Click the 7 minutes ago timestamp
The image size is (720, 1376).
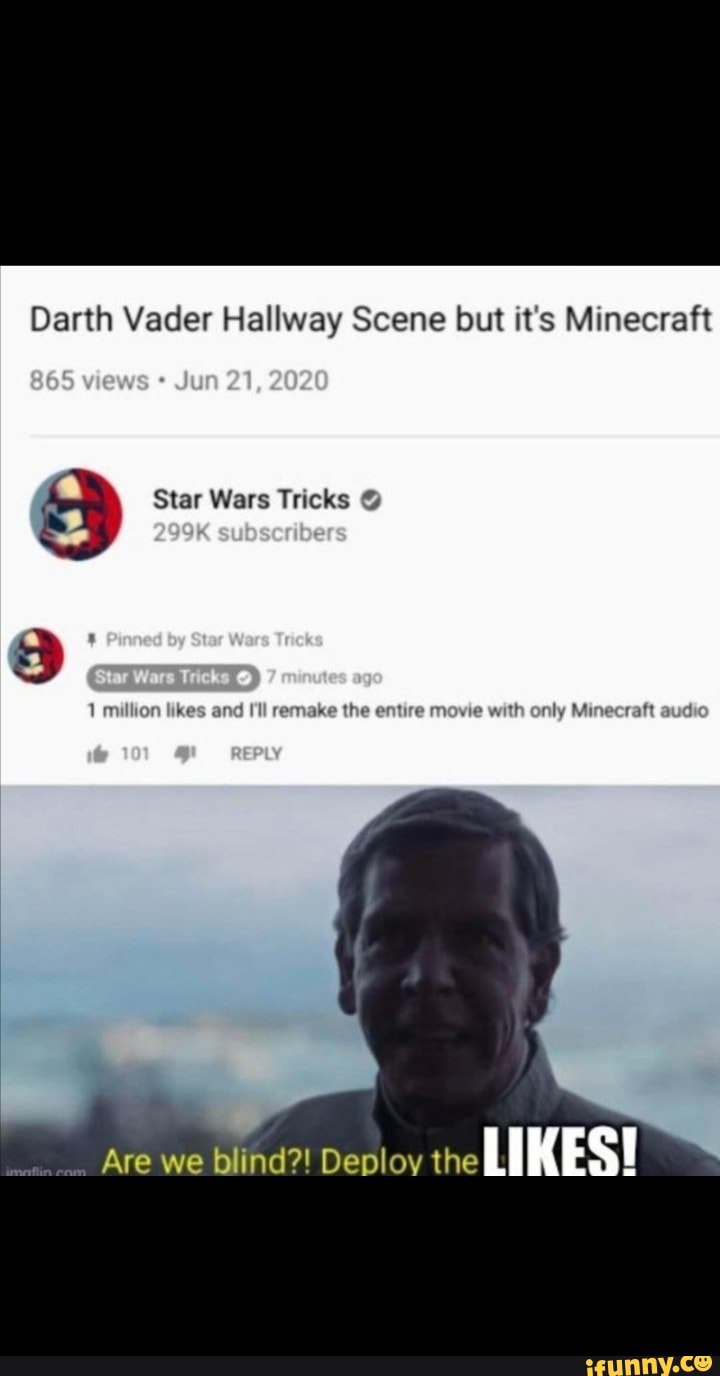tap(324, 677)
